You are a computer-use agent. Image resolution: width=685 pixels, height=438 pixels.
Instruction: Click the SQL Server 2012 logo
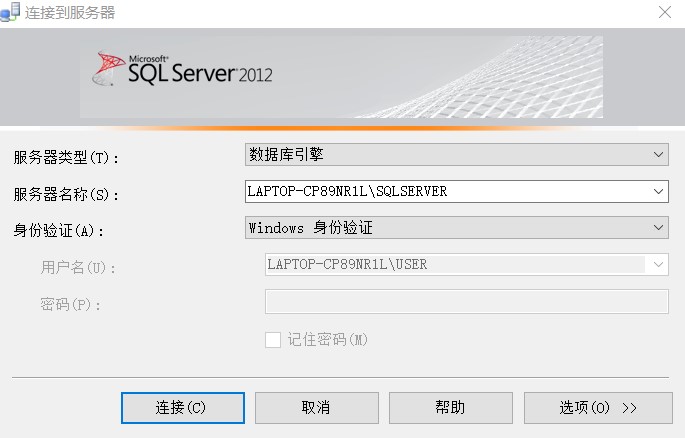[x=183, y=70]
